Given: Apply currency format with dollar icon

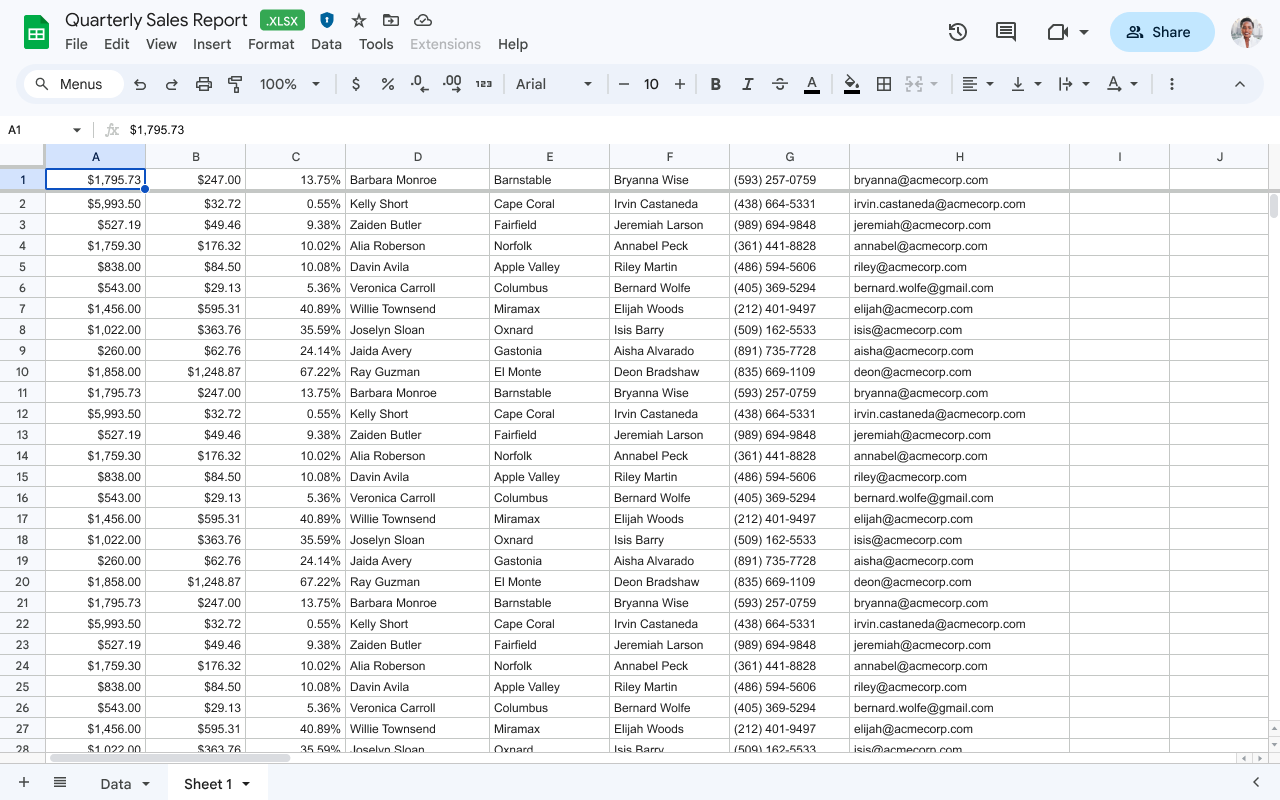Looking at the screenshot, I should click(356, 84).
